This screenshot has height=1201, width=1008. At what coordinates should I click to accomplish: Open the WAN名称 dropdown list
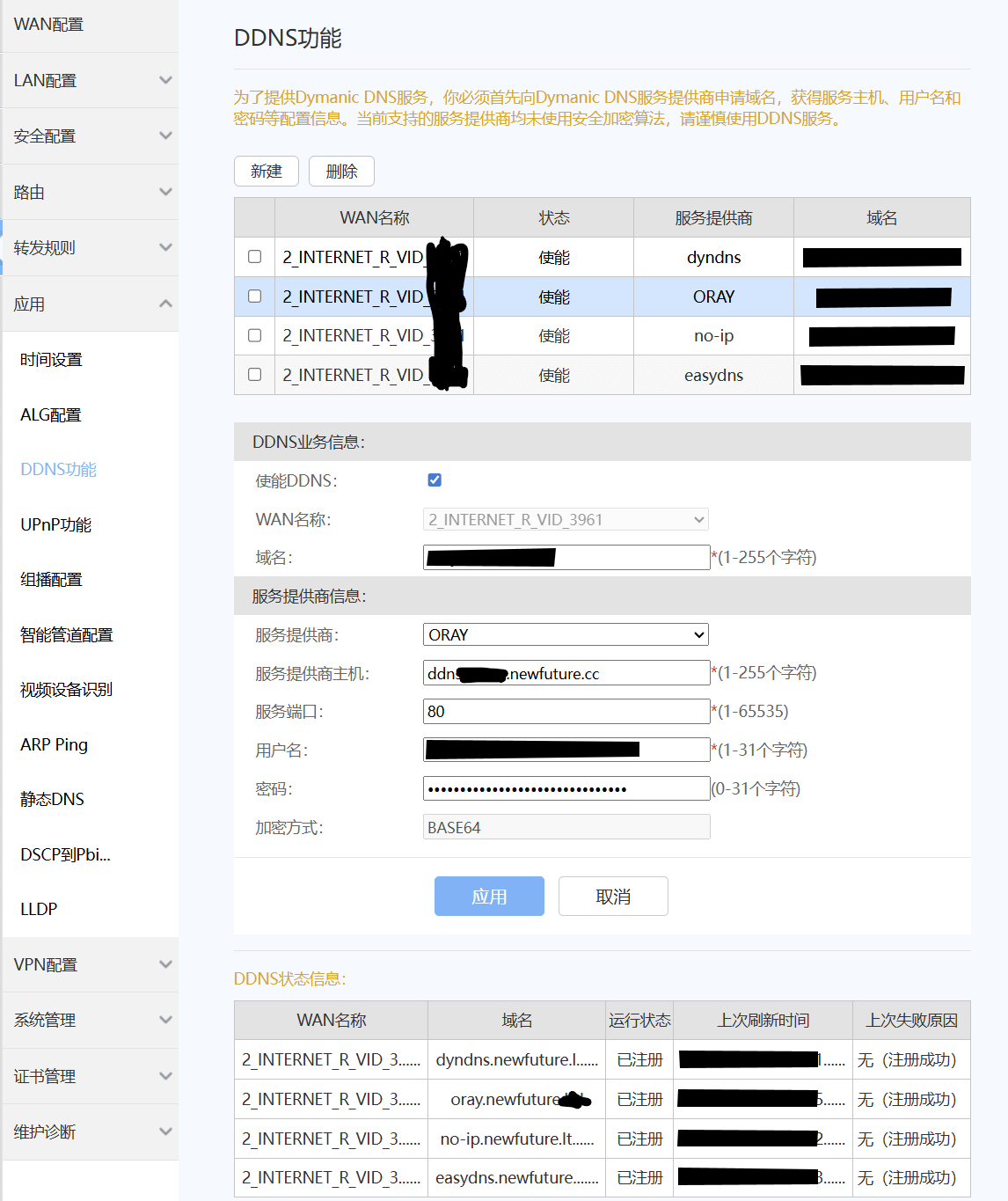566,519
